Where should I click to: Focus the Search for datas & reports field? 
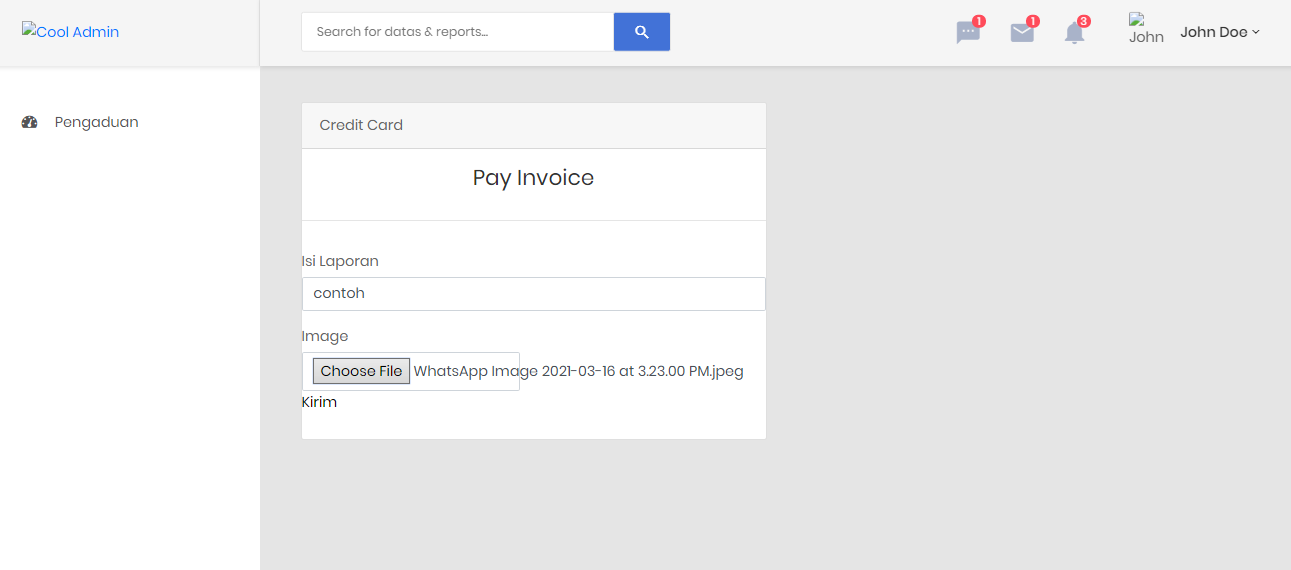click(x=457, y=32)
